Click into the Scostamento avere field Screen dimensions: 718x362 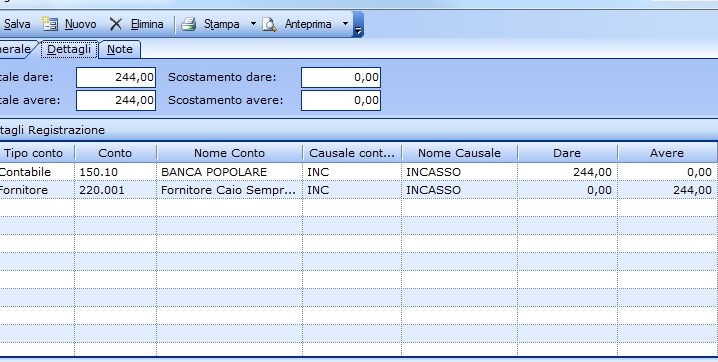341,100
